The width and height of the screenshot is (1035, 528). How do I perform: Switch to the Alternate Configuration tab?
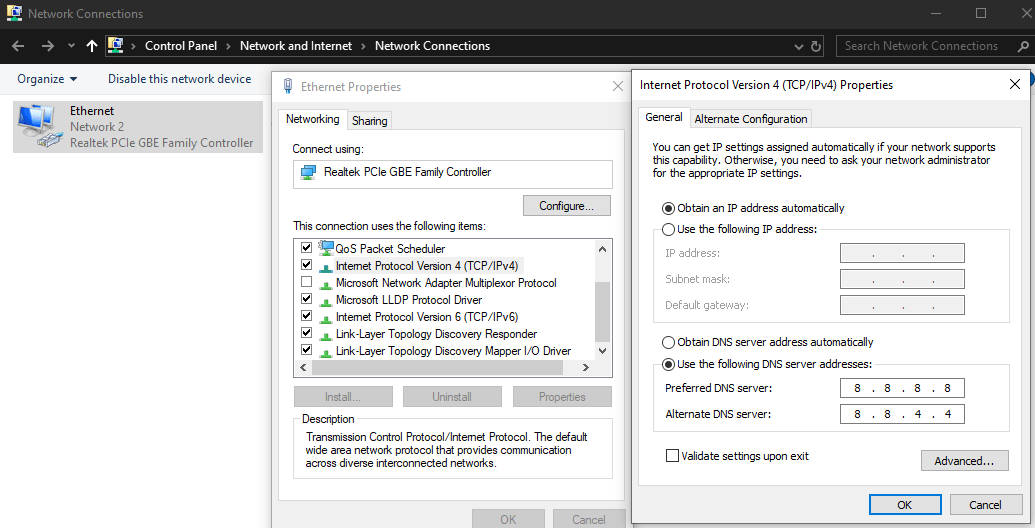click(x=750, y=119)
